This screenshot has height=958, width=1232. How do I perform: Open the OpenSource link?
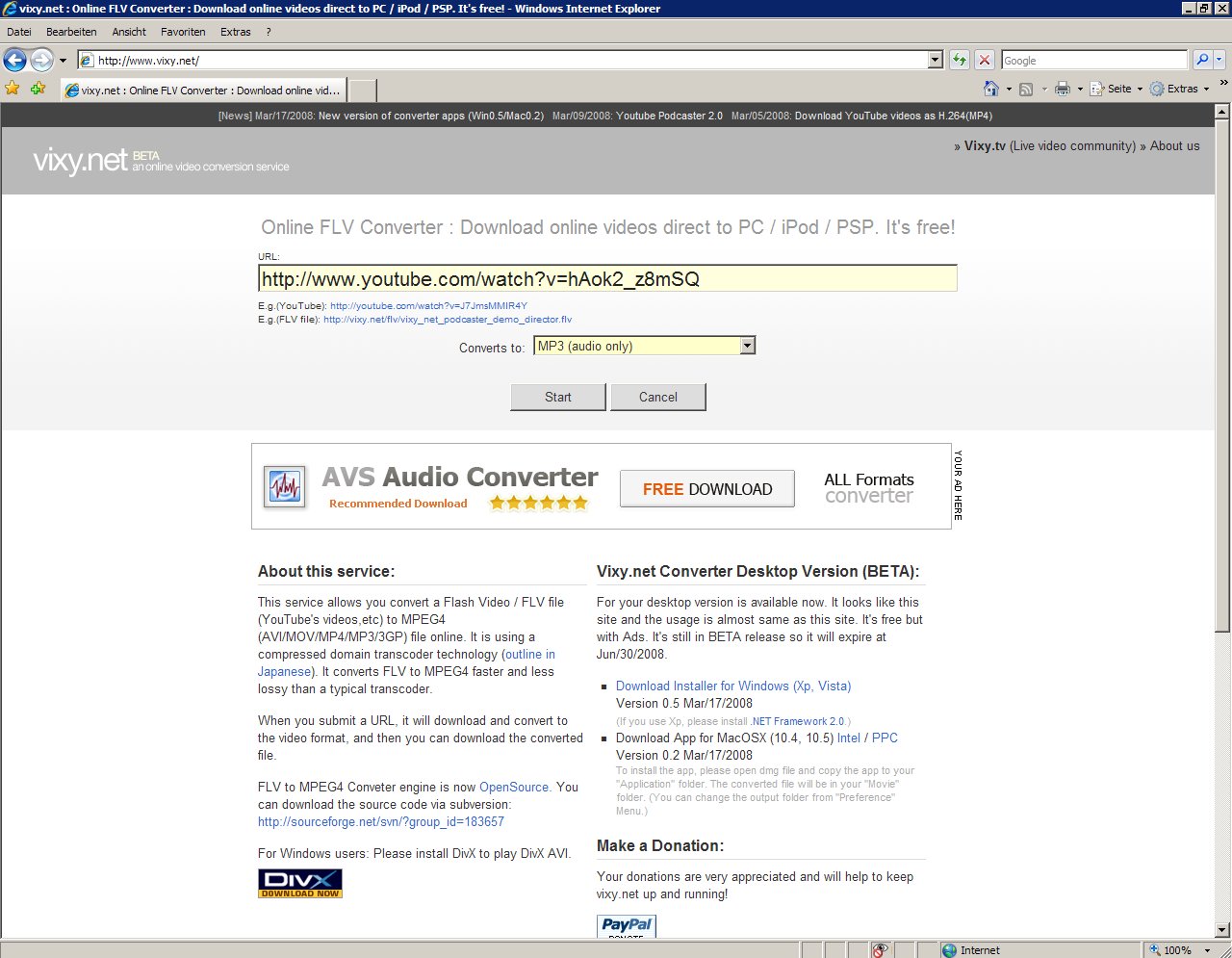tap(514, 788)
